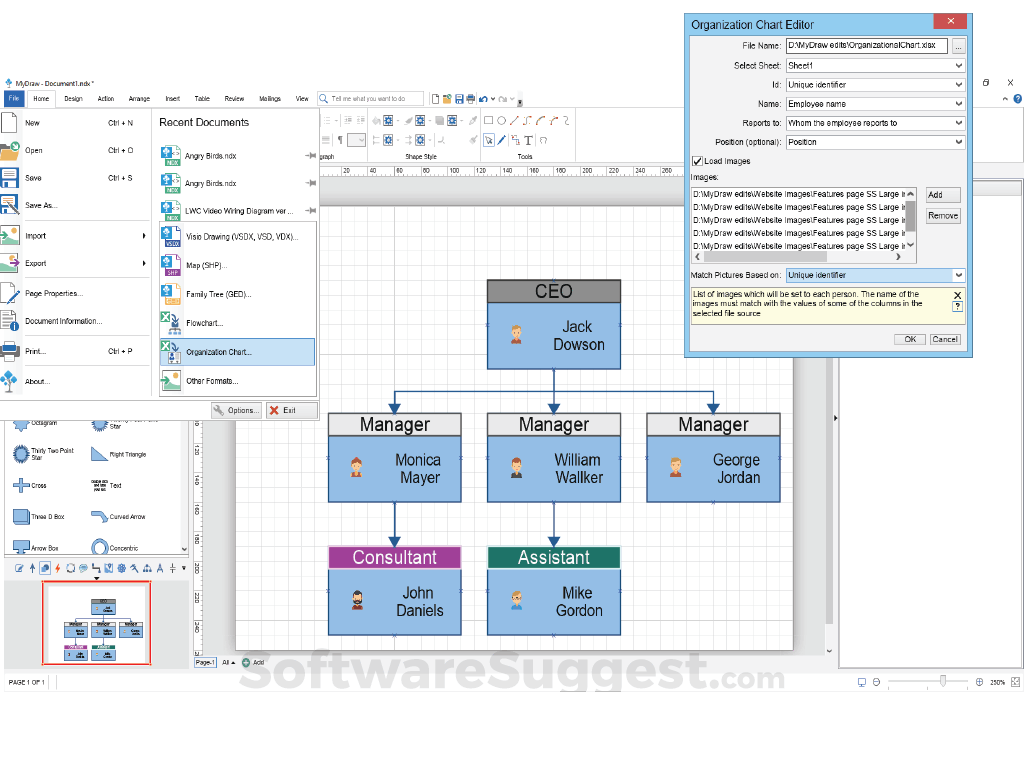Click the New document icon in quick toolbar

[x=435, y=99]
